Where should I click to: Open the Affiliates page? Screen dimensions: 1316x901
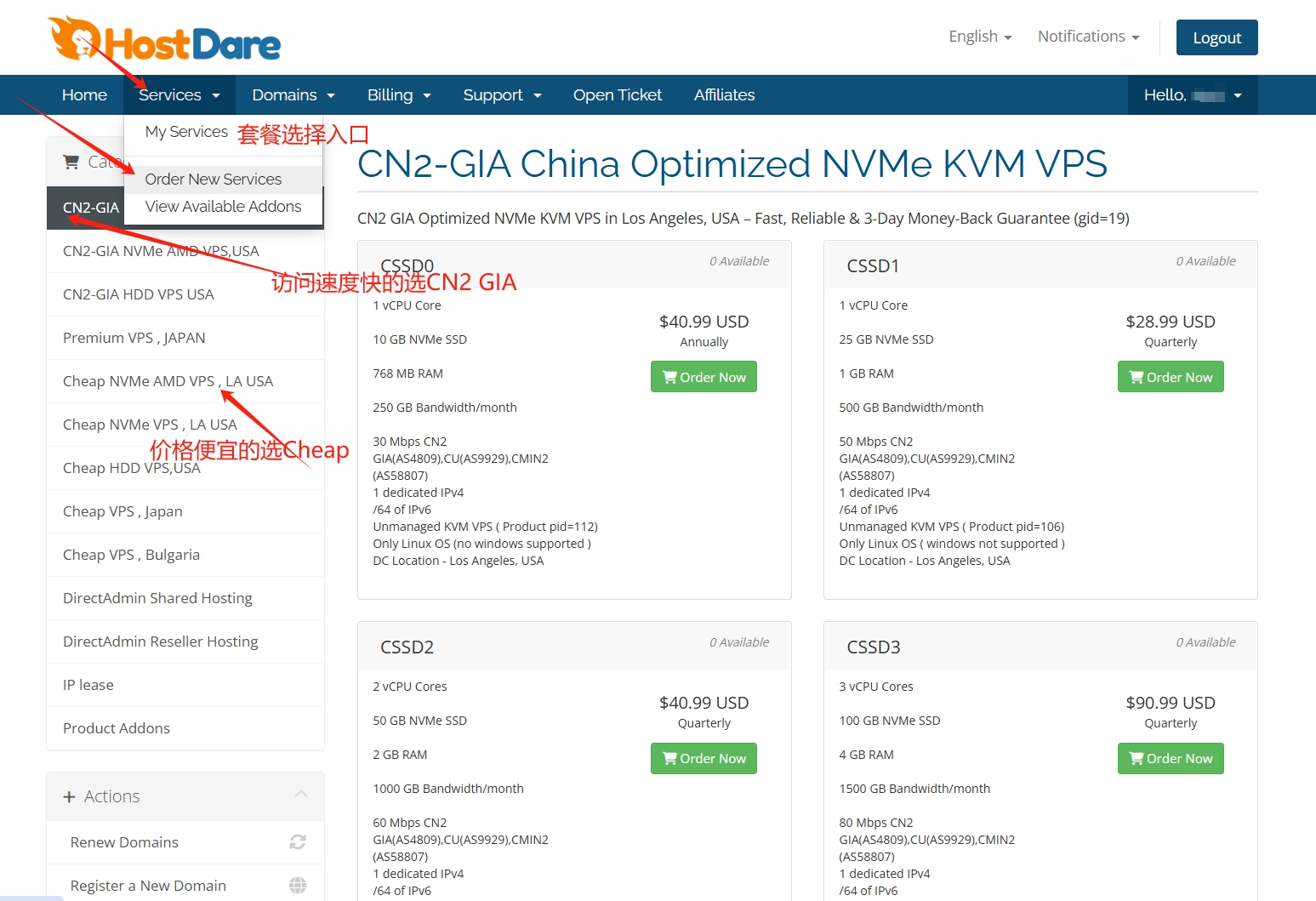point(725,95)
